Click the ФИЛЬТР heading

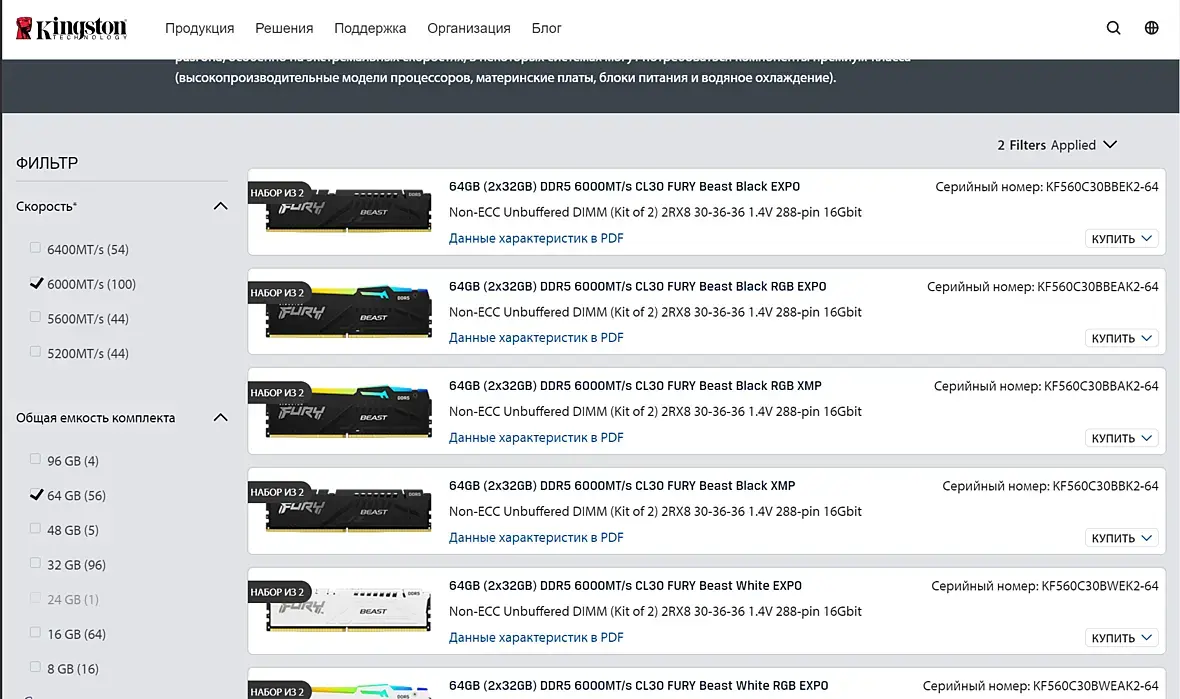click(47, 163)
